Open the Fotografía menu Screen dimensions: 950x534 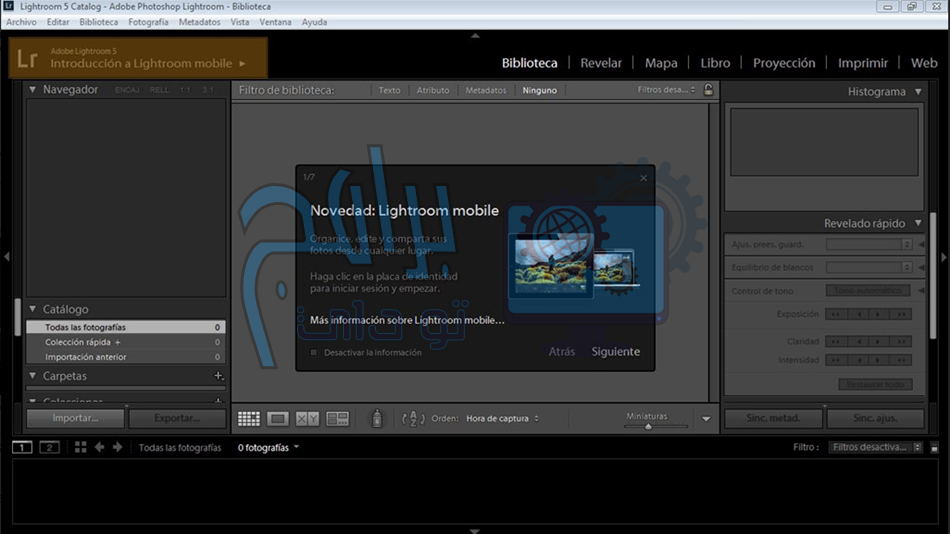point(148,22)
